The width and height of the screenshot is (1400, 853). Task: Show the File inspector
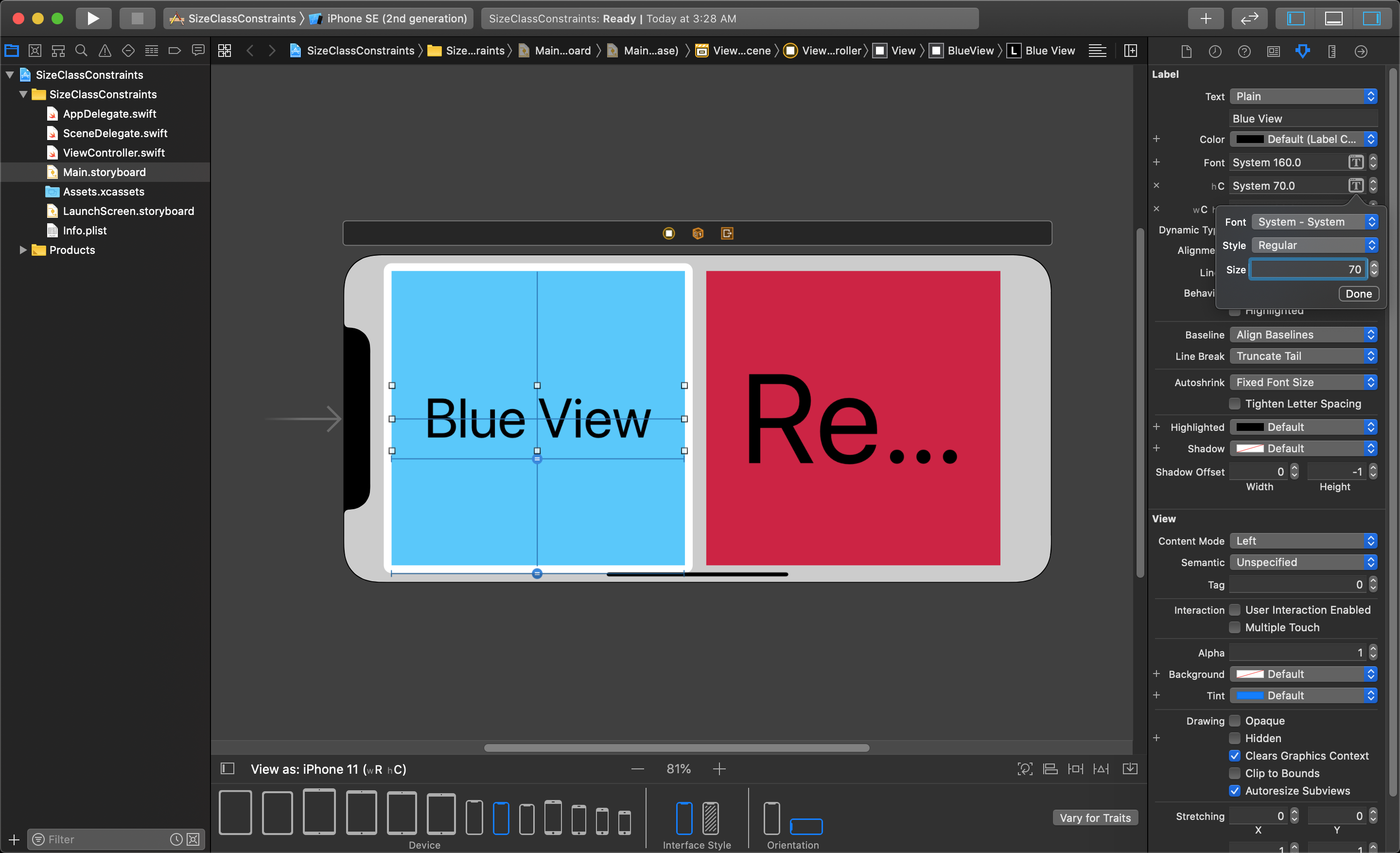click(1187, 51)
